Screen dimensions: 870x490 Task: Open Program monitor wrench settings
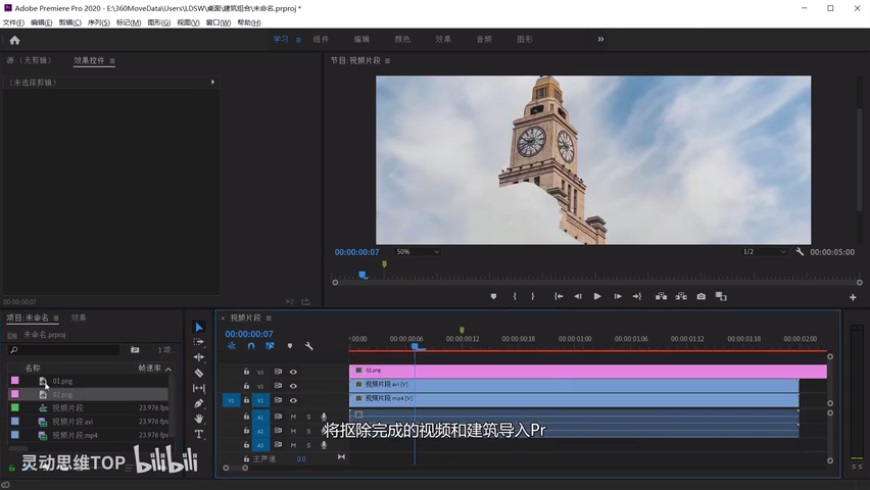(x=800, y=251)
